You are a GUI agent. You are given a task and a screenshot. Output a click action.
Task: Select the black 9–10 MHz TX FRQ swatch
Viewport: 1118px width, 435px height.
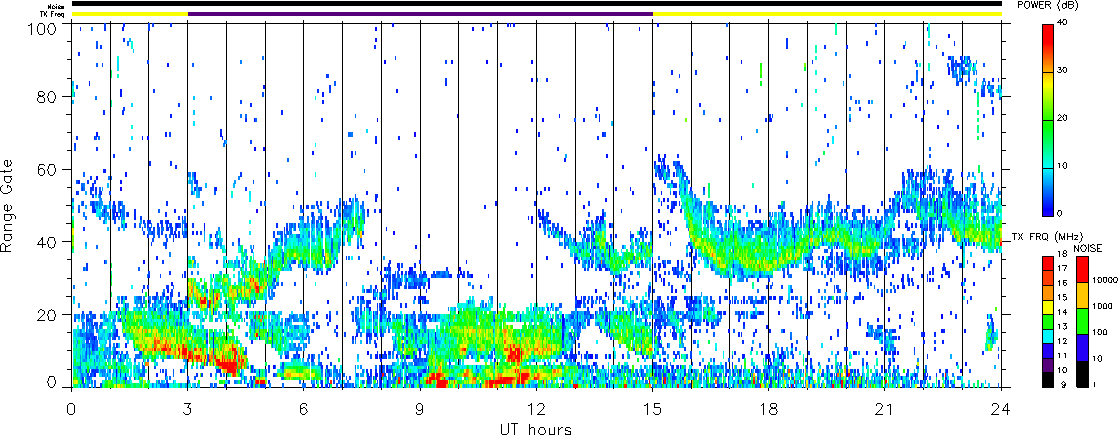point(1048,380)
